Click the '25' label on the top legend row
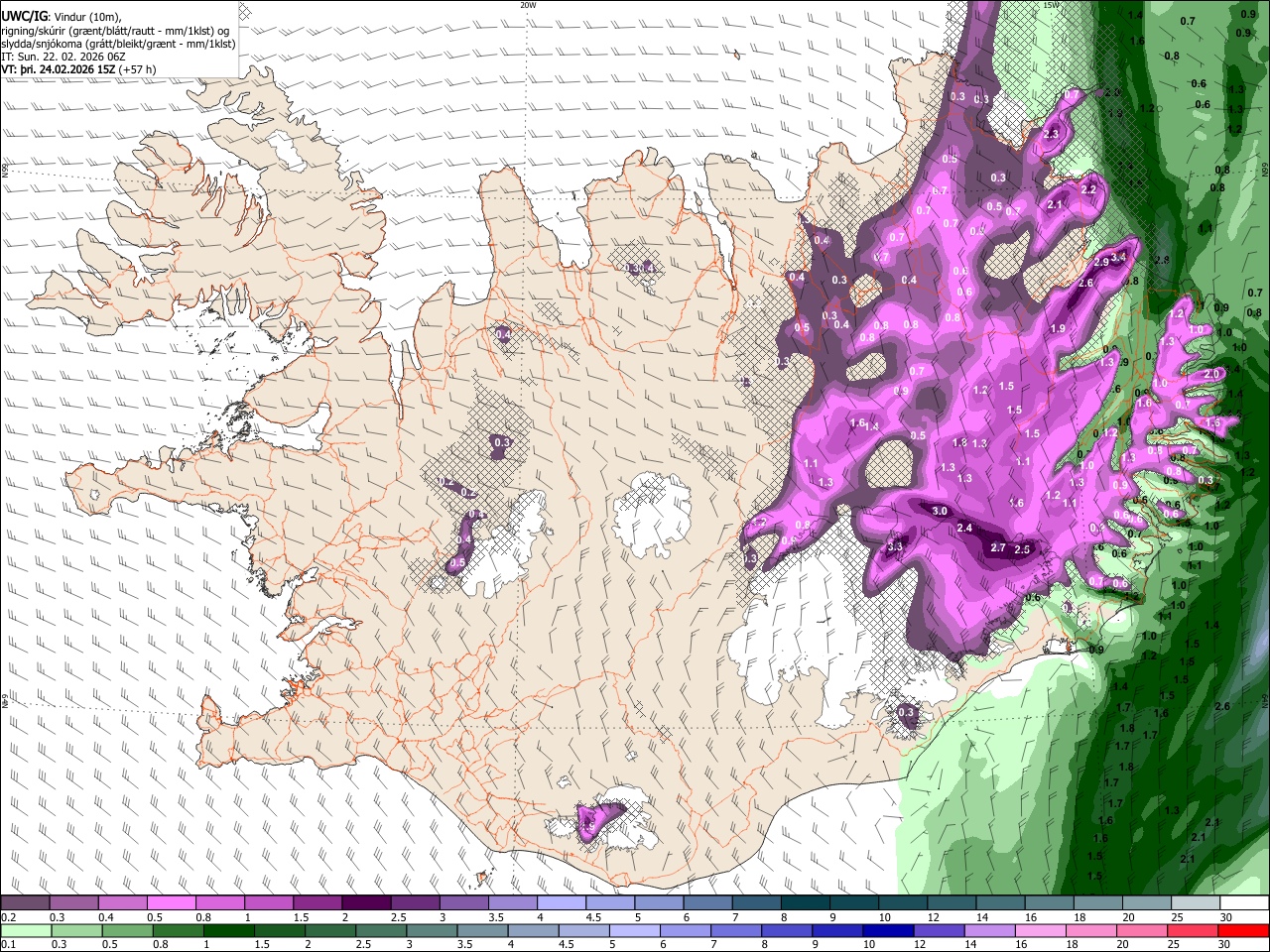The image size is (1270, 952). pos(1178,918)
